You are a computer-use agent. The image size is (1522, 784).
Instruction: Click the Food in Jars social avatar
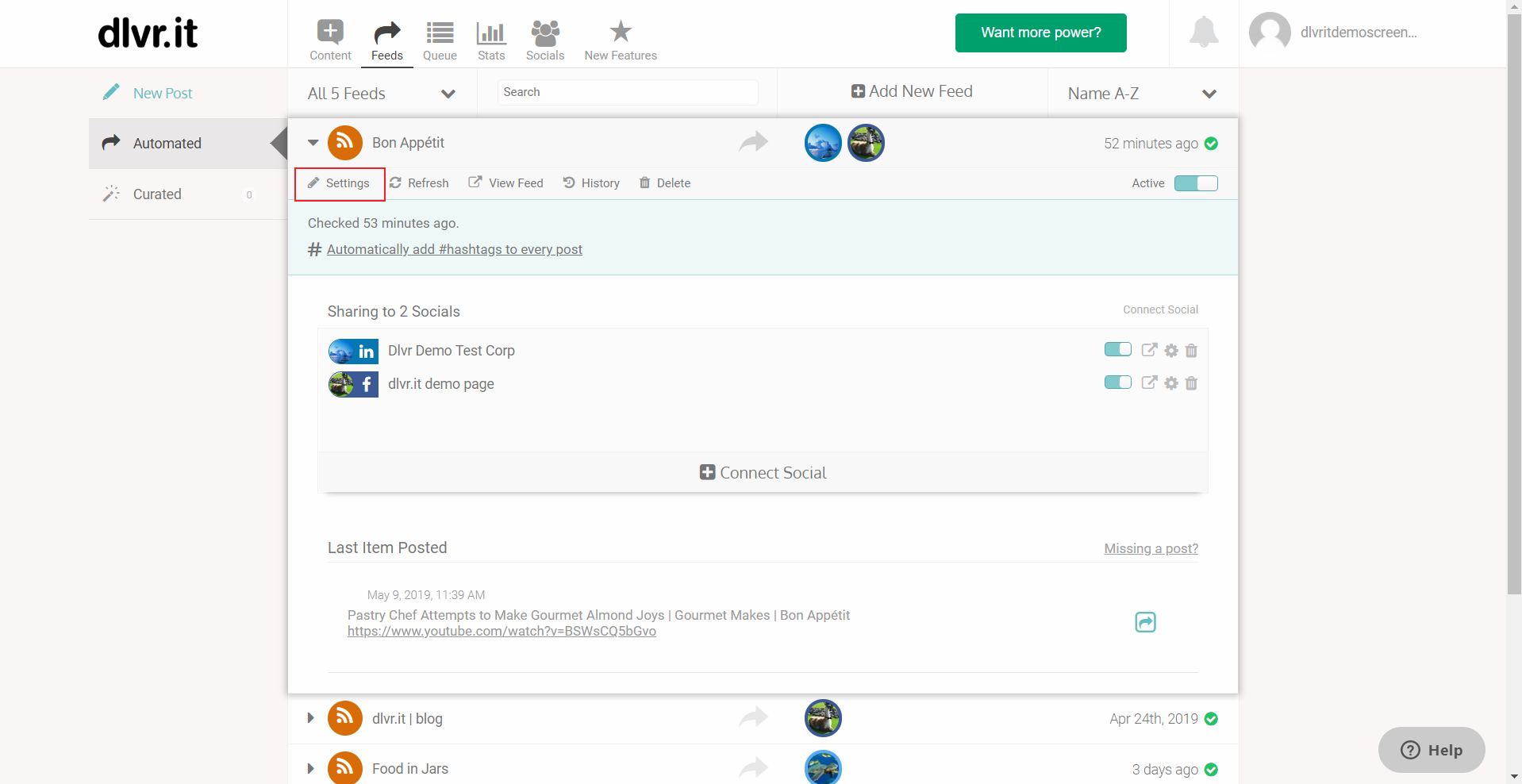tap(824, 767)
